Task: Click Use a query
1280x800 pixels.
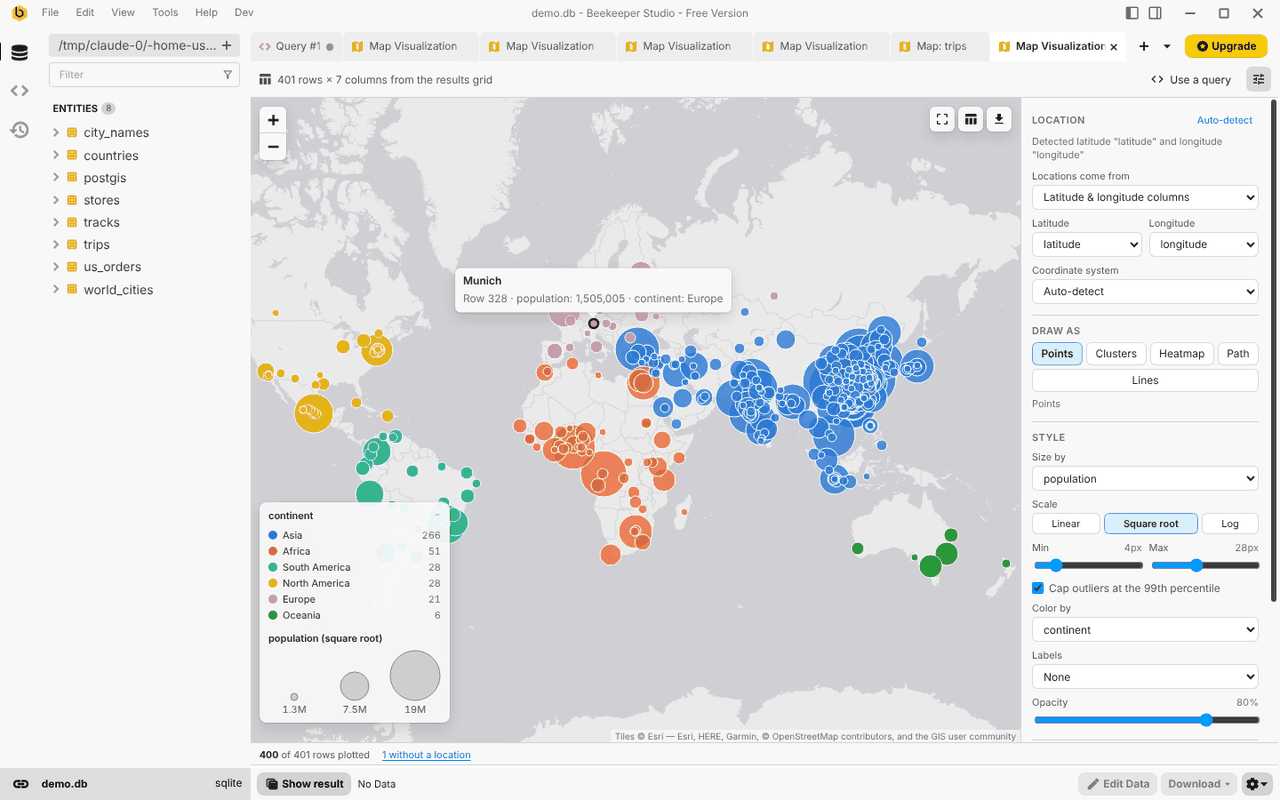Action: point(1191,80)
